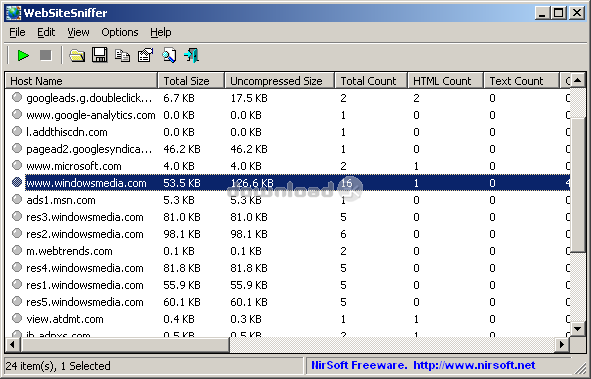Select the www.microsoft.com host row
Viewport: 591px width, 379px height.
point(288,166)
